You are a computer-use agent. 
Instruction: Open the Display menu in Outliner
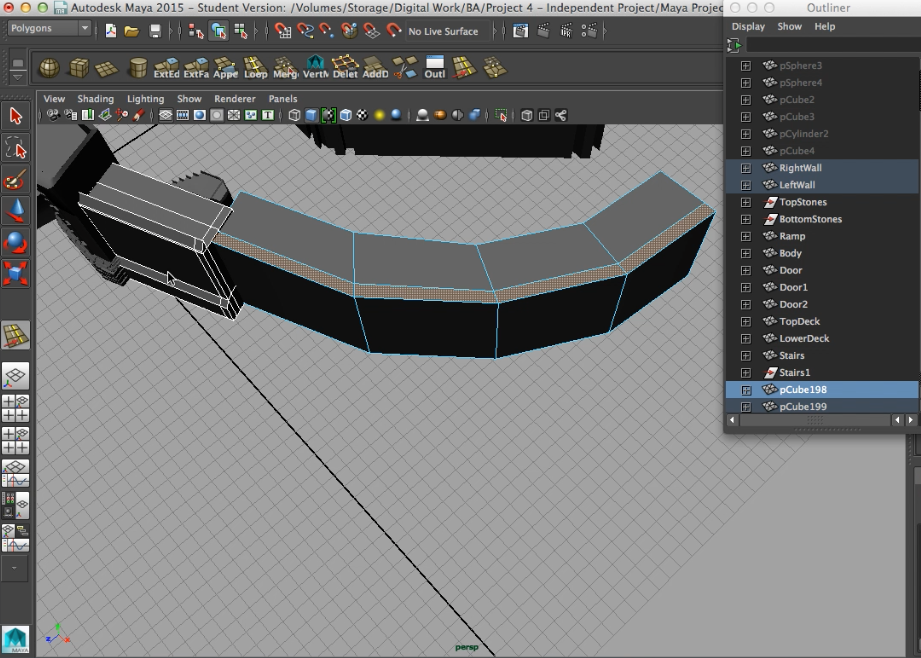747,27
